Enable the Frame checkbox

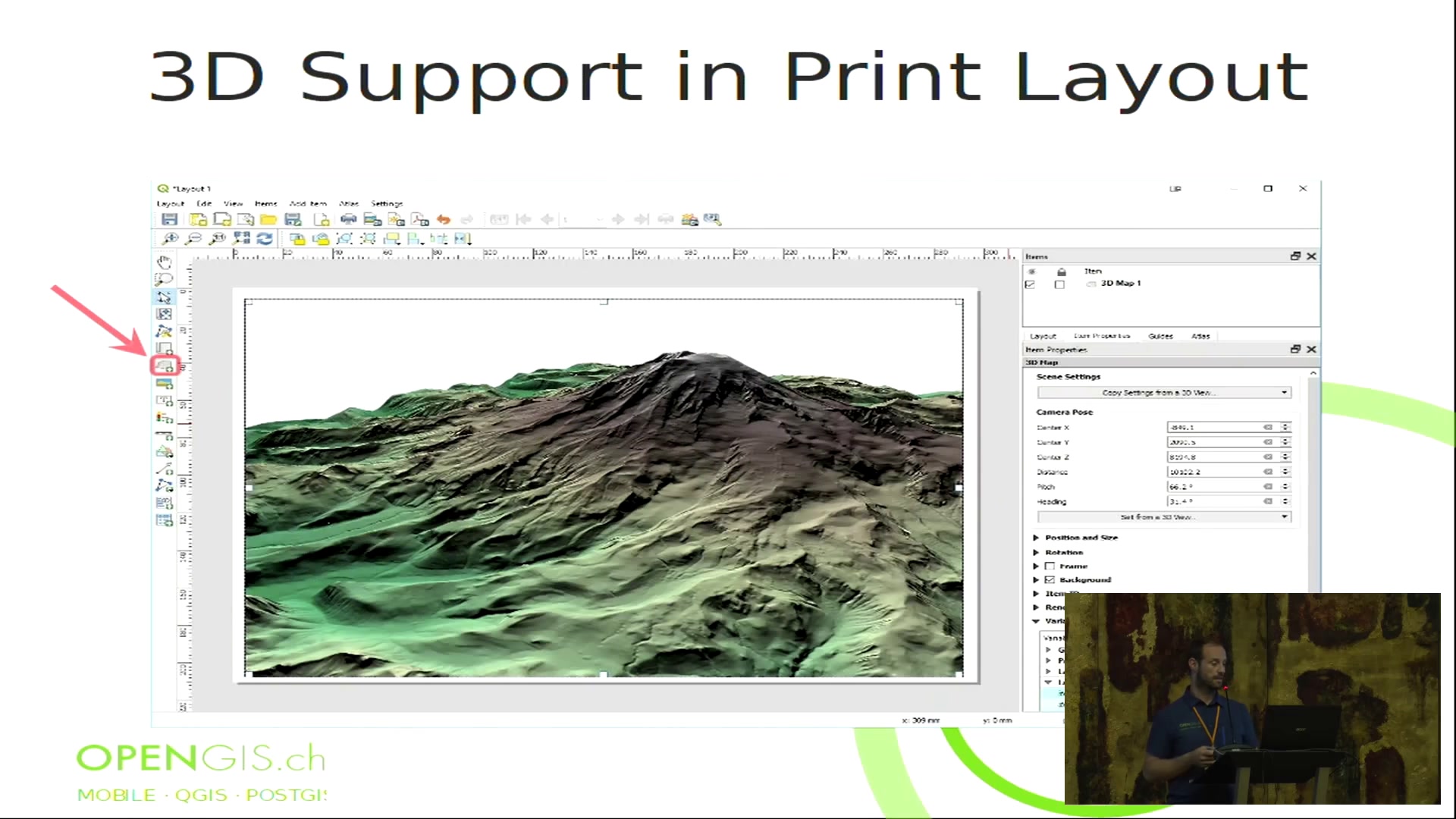pyautogui.click(x=1050, y=566)
